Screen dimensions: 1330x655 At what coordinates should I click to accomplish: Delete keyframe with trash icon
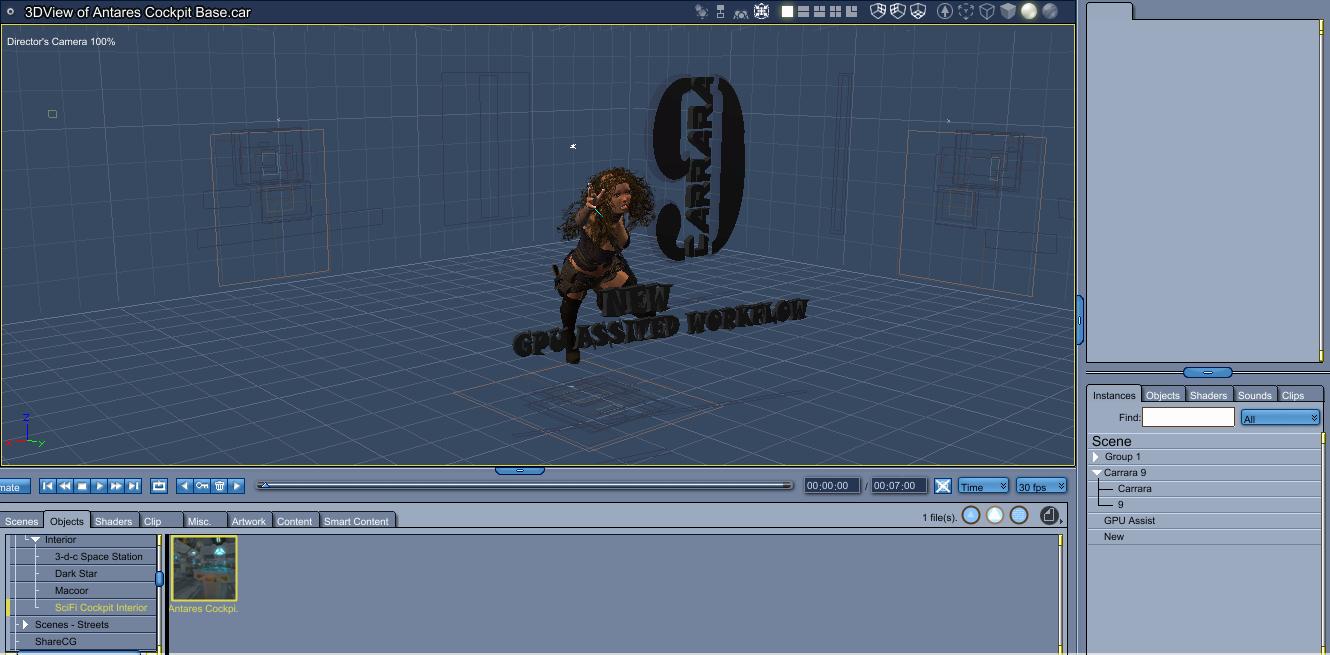pos(220,486)
